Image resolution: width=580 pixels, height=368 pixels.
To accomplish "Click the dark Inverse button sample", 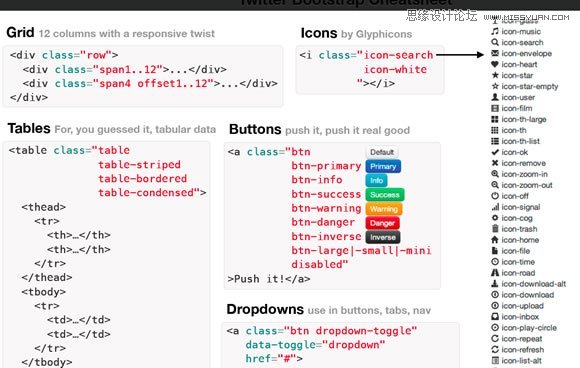I will point(383,237).
